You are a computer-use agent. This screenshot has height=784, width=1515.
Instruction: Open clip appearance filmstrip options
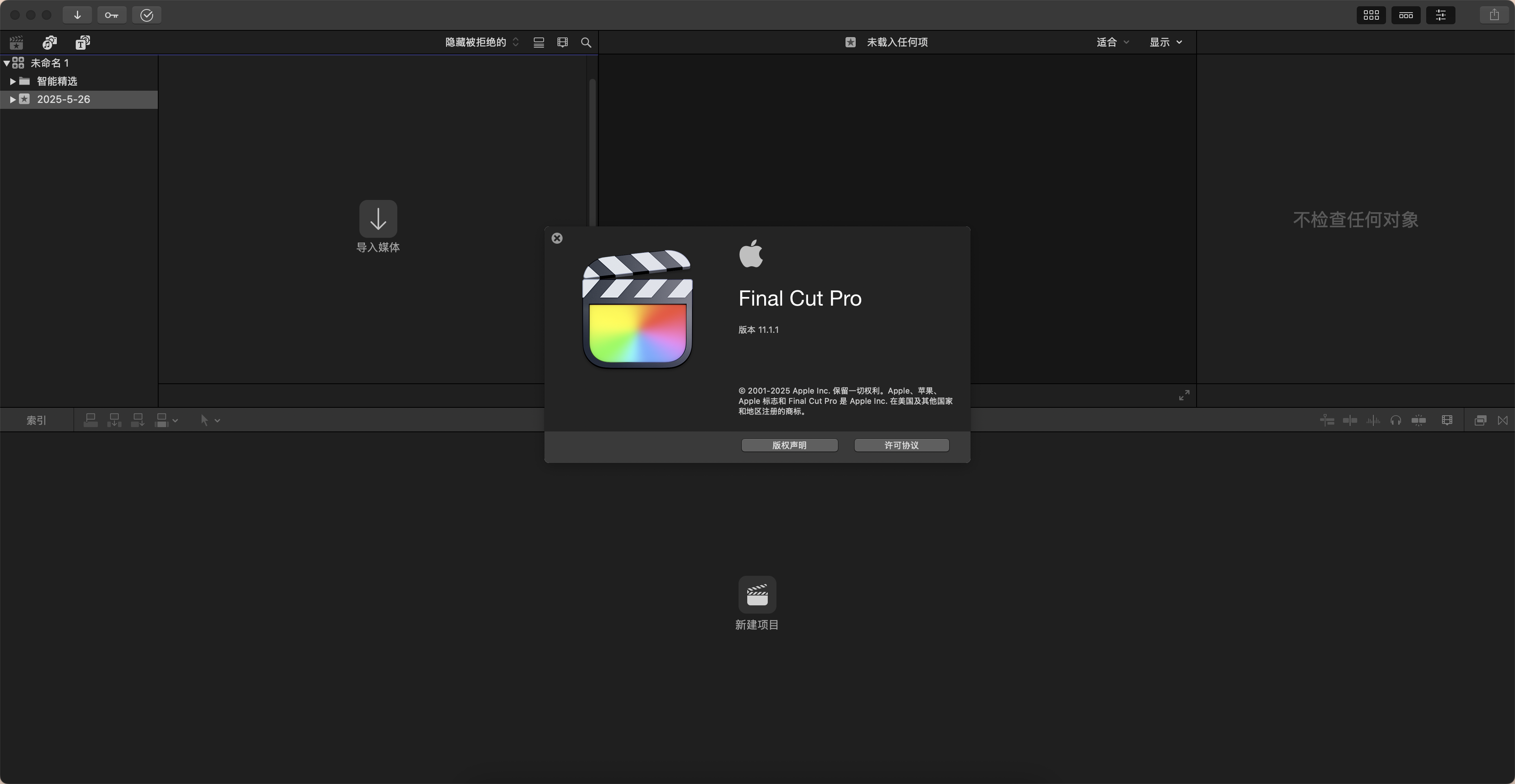tap(563, 42)
